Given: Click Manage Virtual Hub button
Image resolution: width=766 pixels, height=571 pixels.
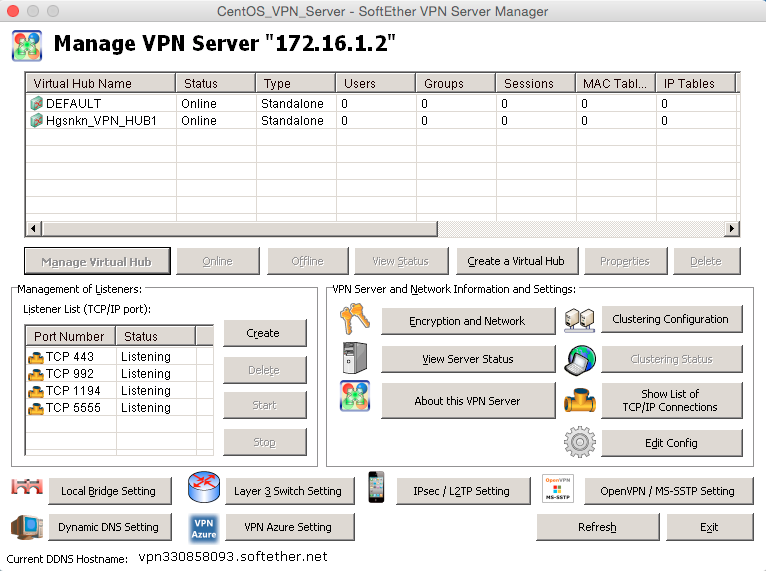Looking at the screenshot, I should coord(97,262).
